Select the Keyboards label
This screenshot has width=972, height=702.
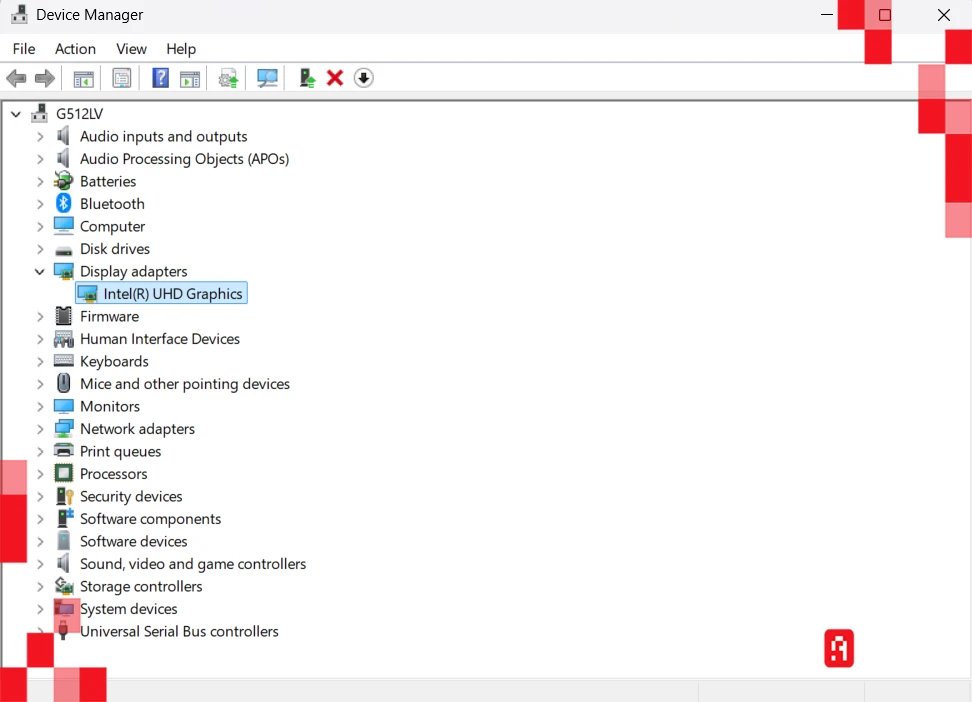point(114,362)
